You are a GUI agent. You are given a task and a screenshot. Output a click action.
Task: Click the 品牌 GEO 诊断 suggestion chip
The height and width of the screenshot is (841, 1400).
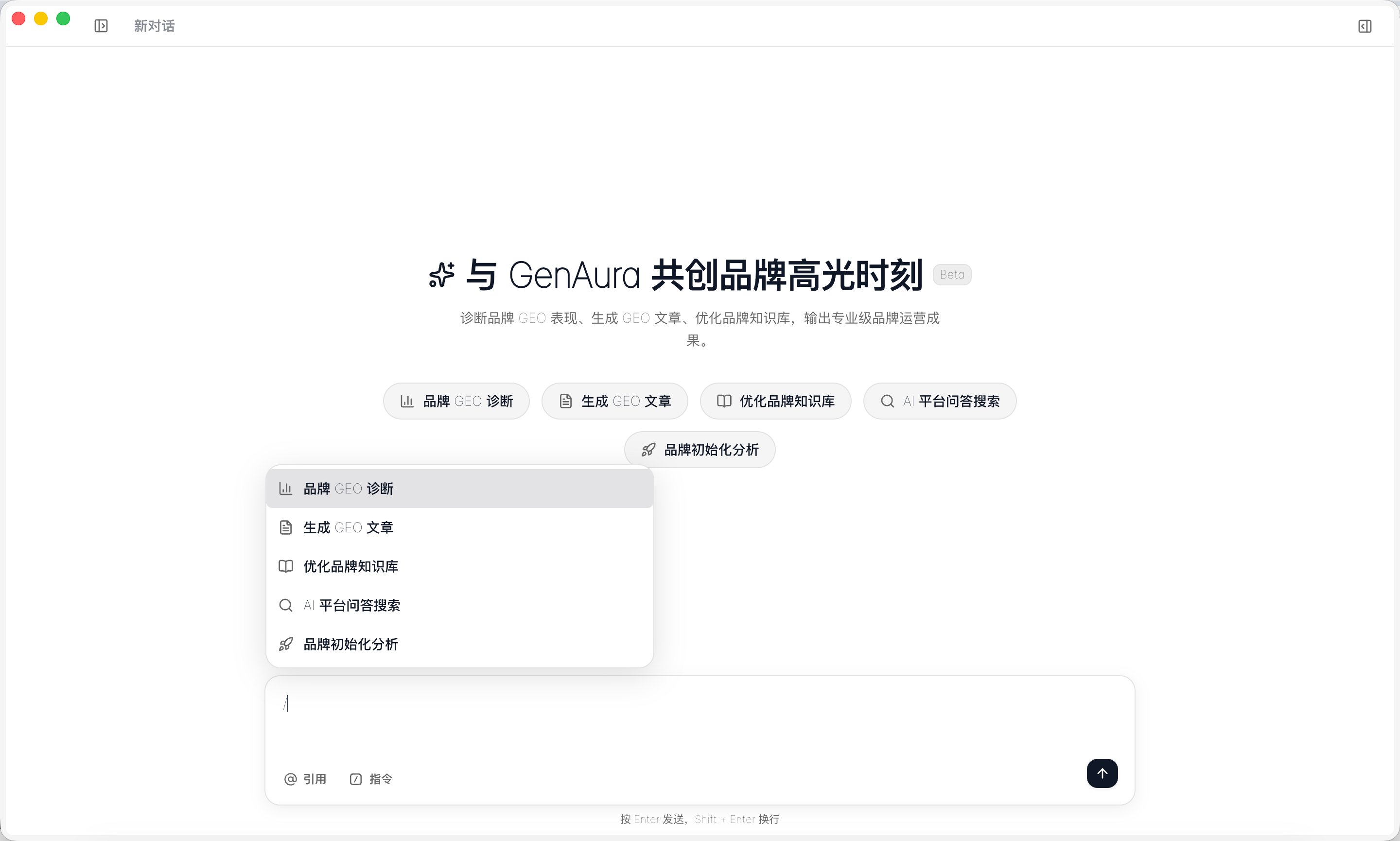456,401
